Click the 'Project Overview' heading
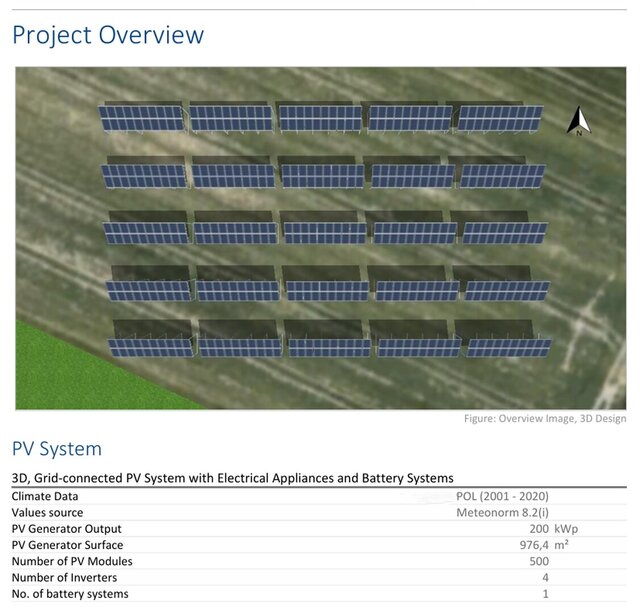 (x=108, y=35)
